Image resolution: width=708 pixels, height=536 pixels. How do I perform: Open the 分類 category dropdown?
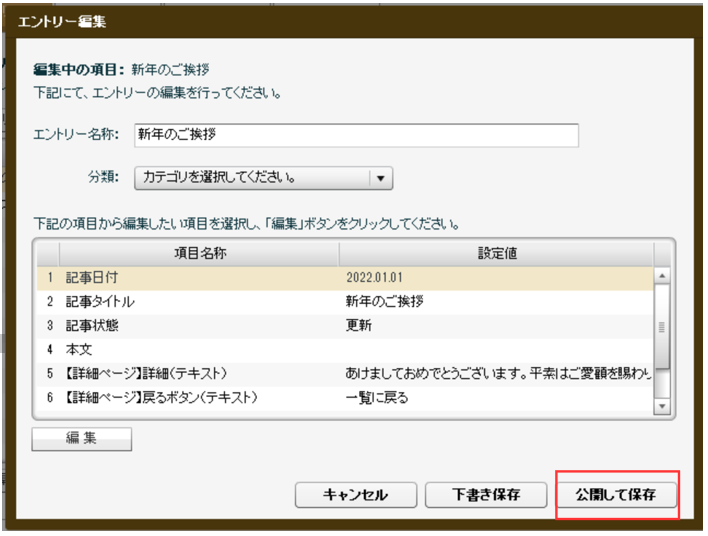263,178
